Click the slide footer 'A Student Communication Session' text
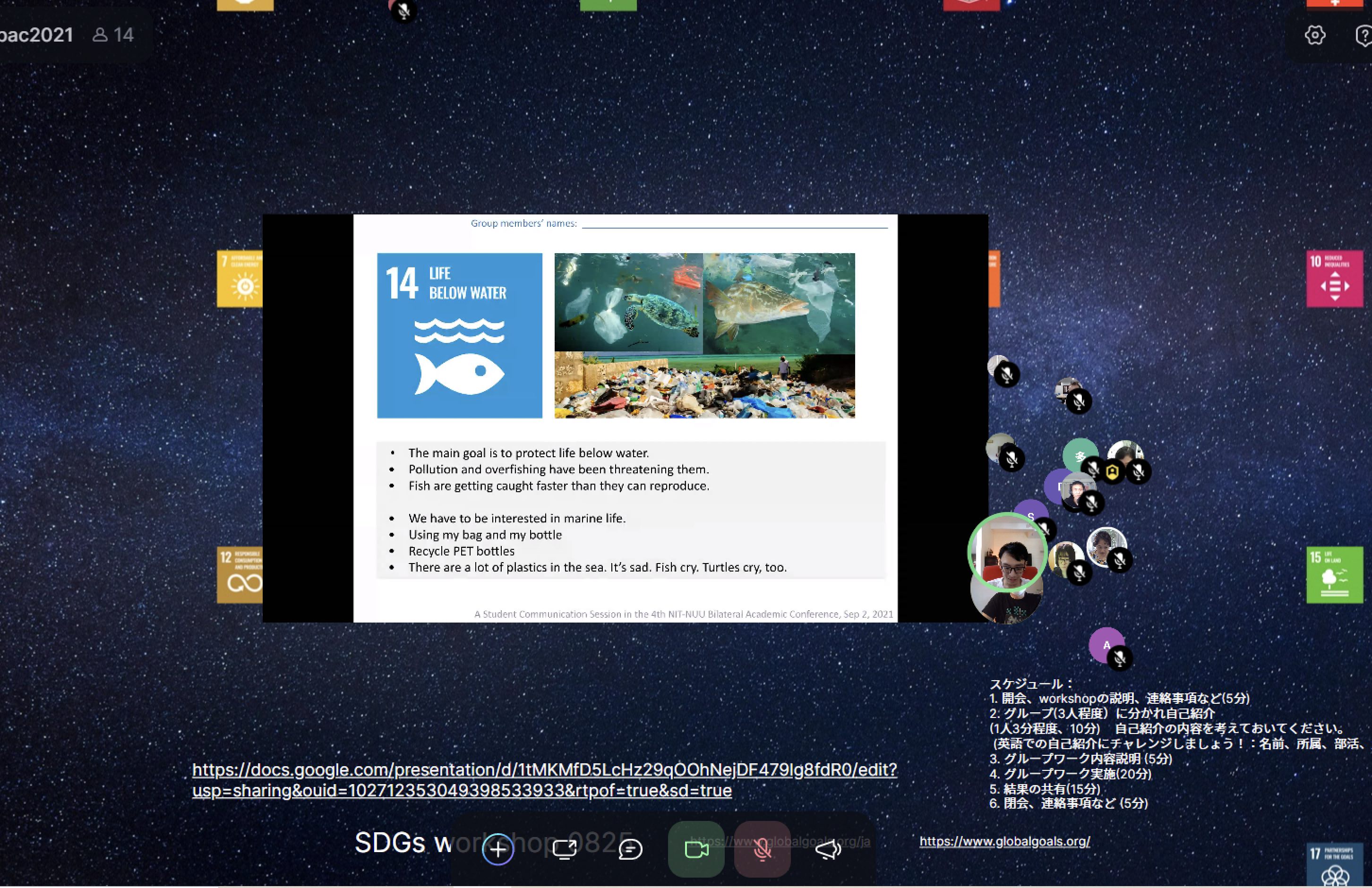Image resolution: width=1372 pixels, height=888 pixels. tap(683, 615)
